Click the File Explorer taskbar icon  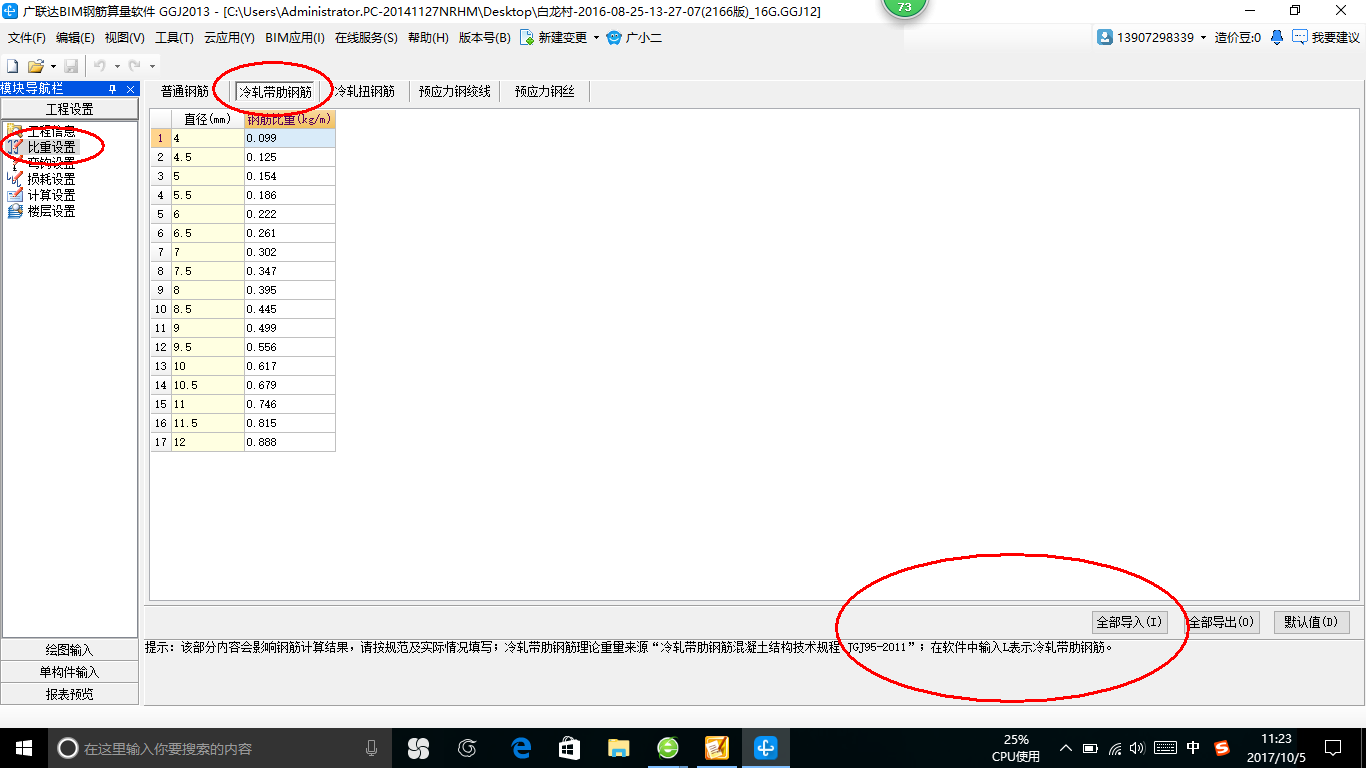(x=619, y=748)
